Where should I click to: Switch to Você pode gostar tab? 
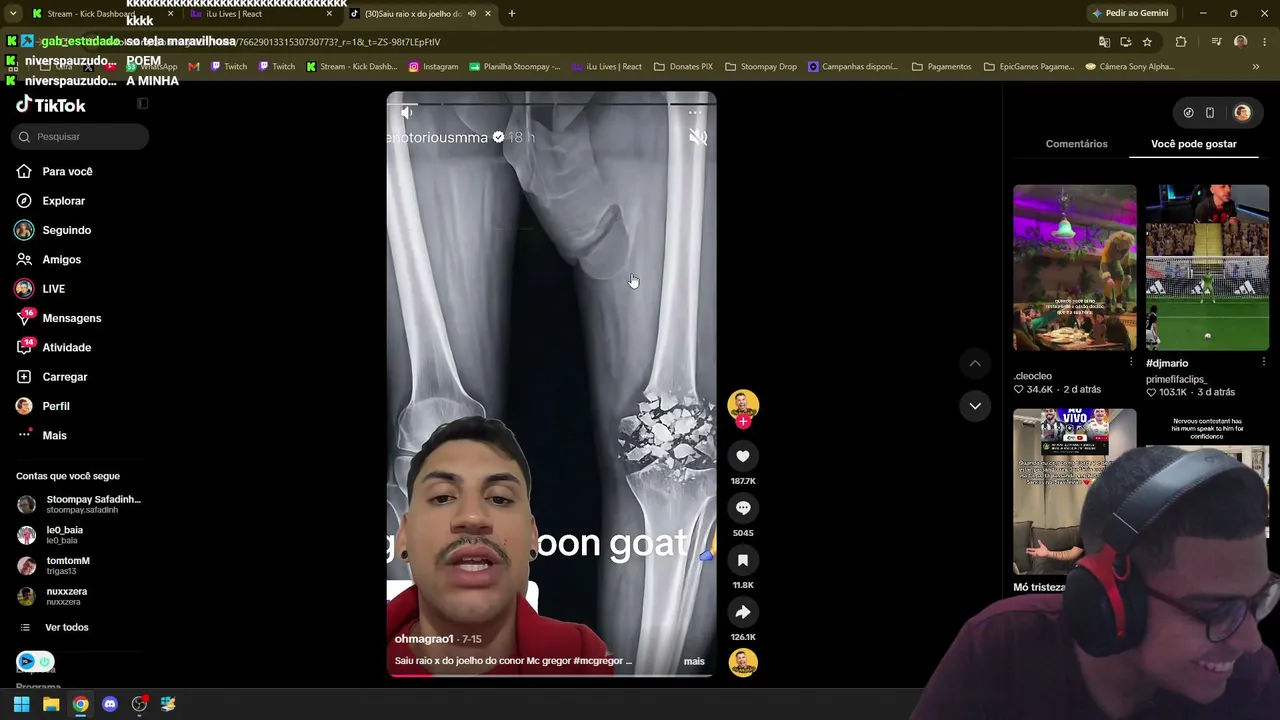pyautogui.click(x=1194, y=144)
